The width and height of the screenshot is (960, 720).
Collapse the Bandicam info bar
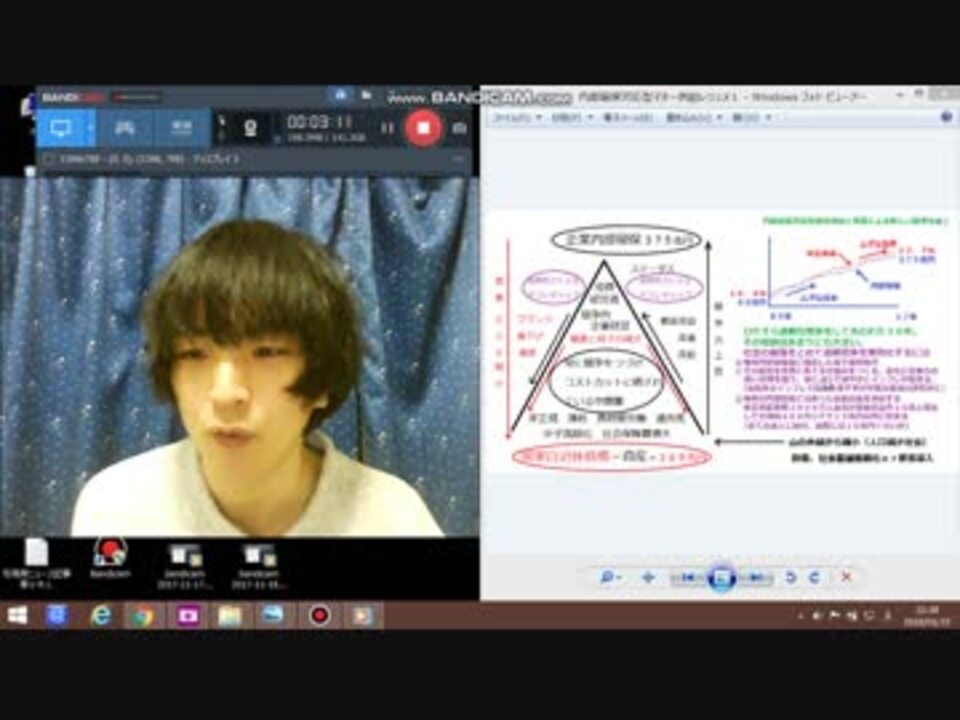click(459, 159)
